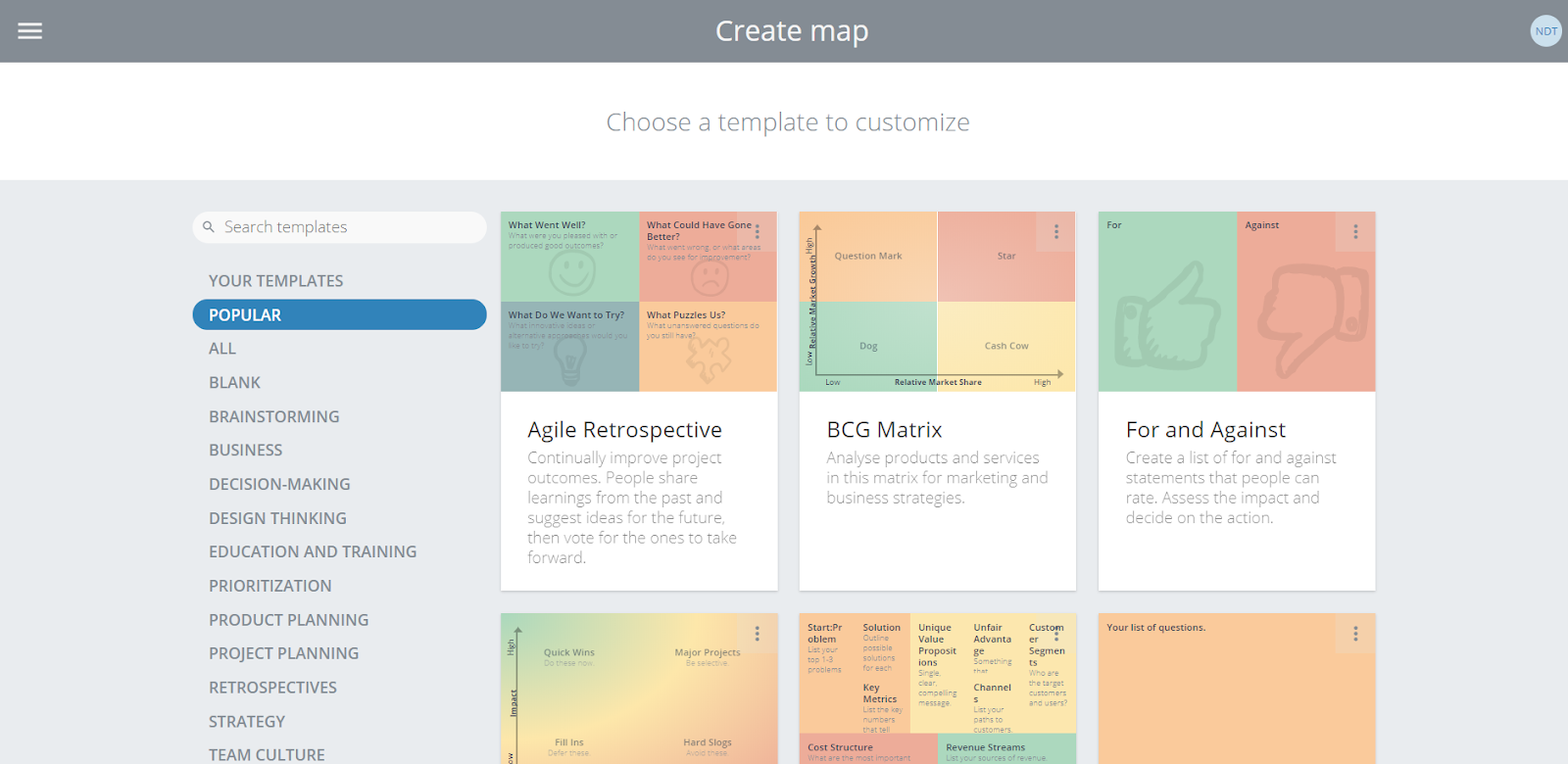Show Brainstorming templates
This screenshot has height=764, width=1568.
273,416
